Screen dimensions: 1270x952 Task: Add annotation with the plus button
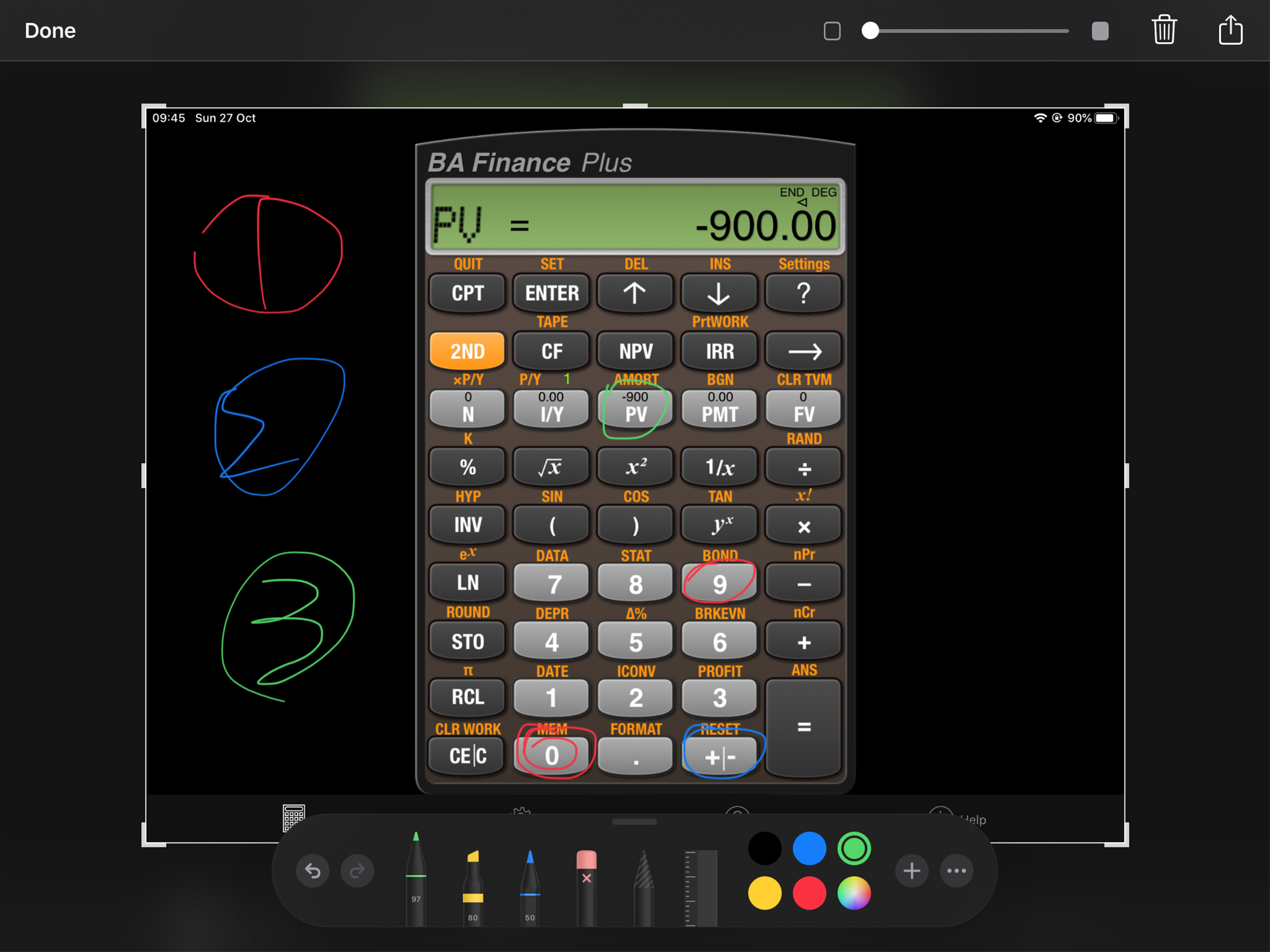click(912, 871)
